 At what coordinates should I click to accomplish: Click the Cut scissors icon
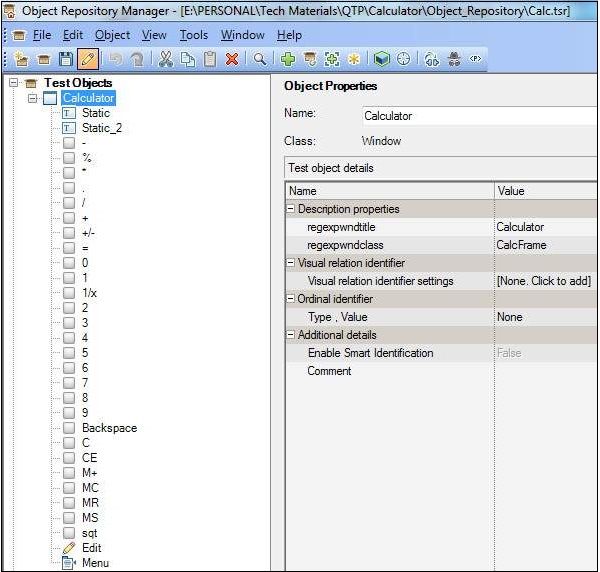point(166,60)
